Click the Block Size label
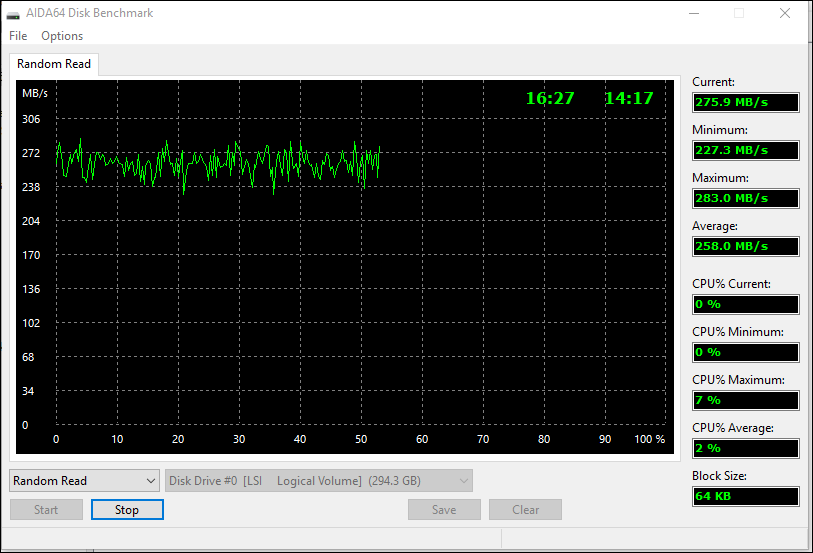 [x=719, y=476]
